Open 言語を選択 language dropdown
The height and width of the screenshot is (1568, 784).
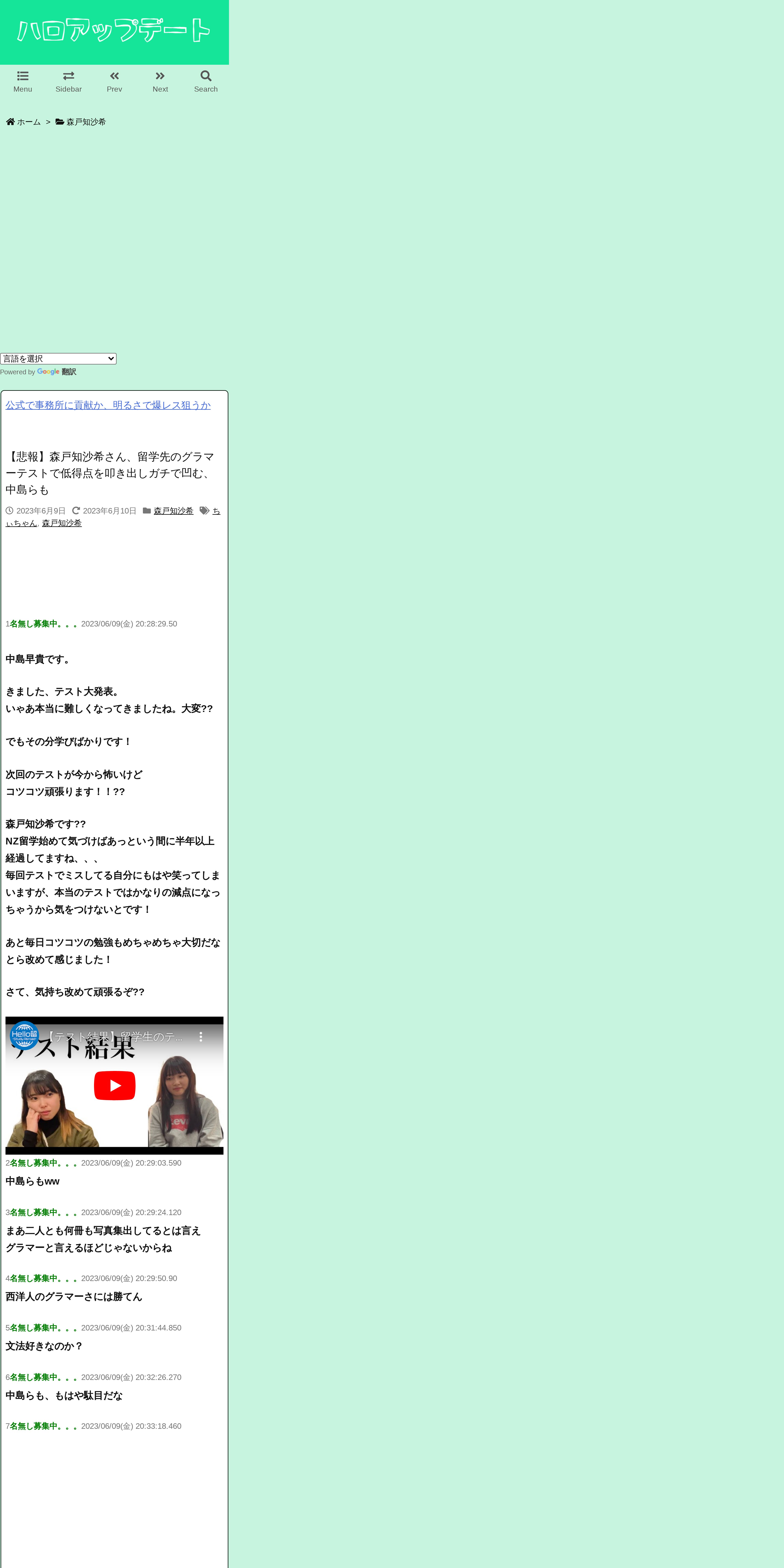click(x=58, y=359)
